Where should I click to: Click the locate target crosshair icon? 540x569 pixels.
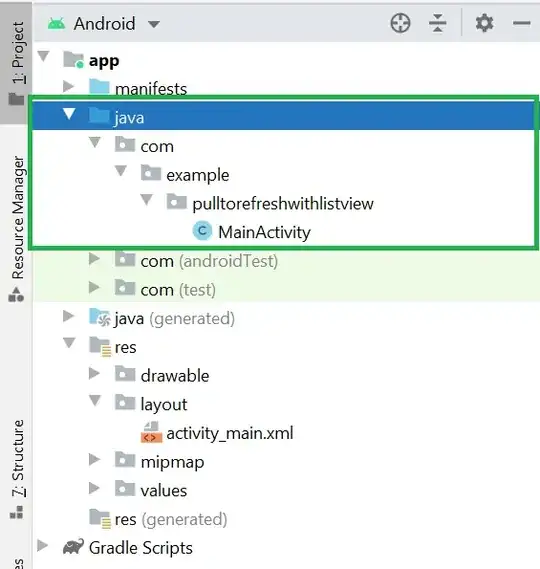coord(400,23)
